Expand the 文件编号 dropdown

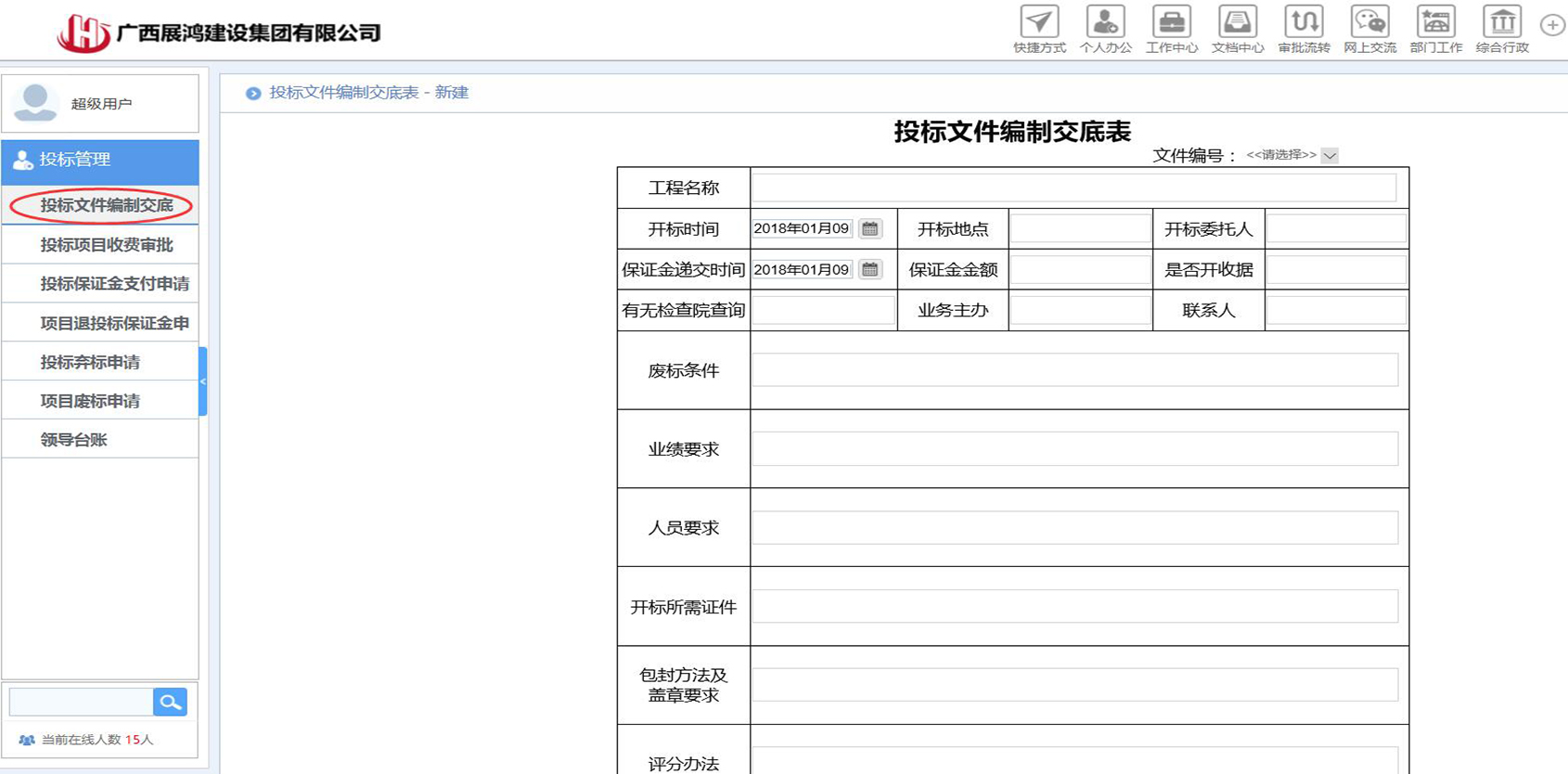tap(1330, 155)
